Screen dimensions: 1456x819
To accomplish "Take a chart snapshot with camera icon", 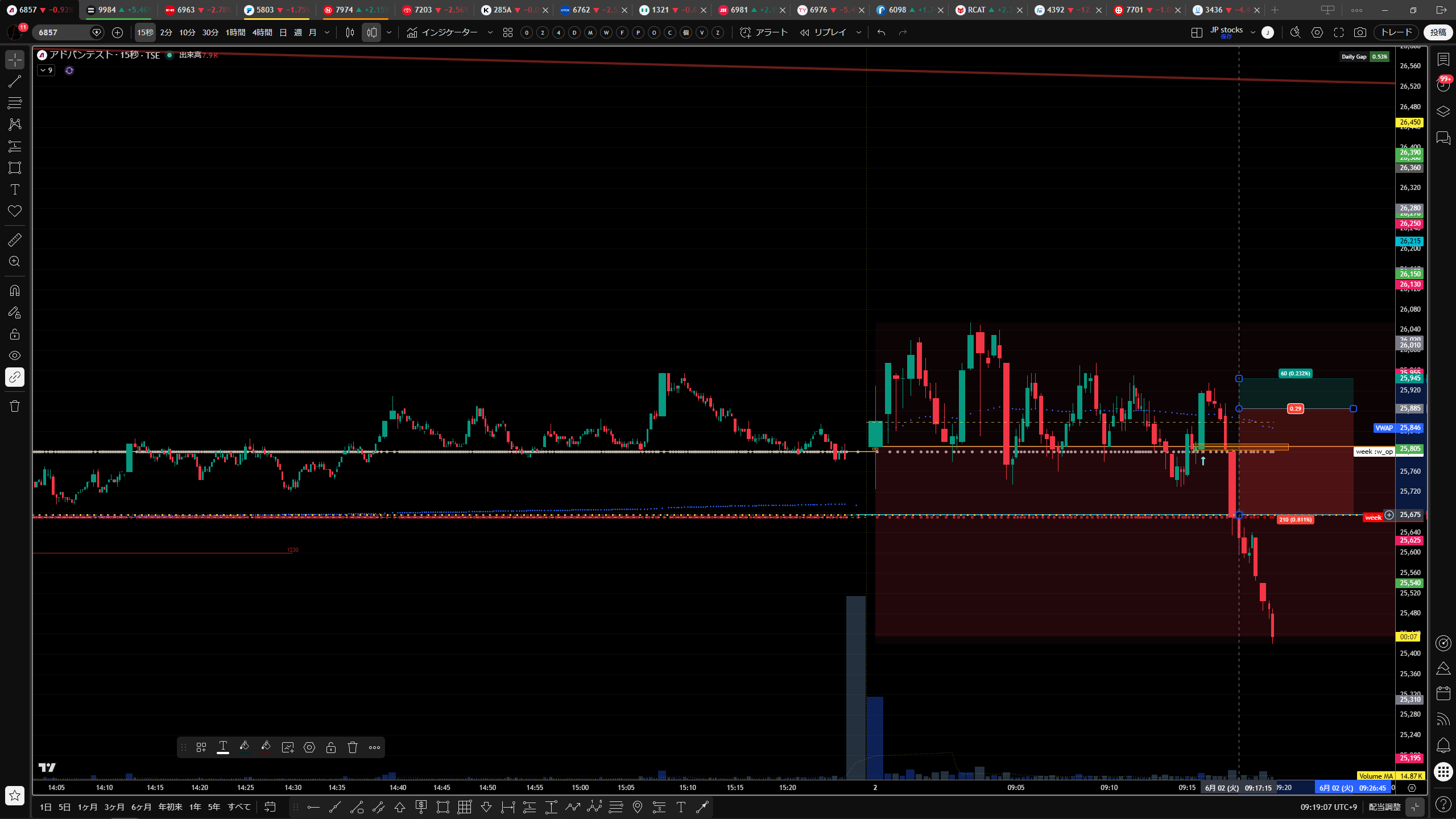I will 1360,32.
